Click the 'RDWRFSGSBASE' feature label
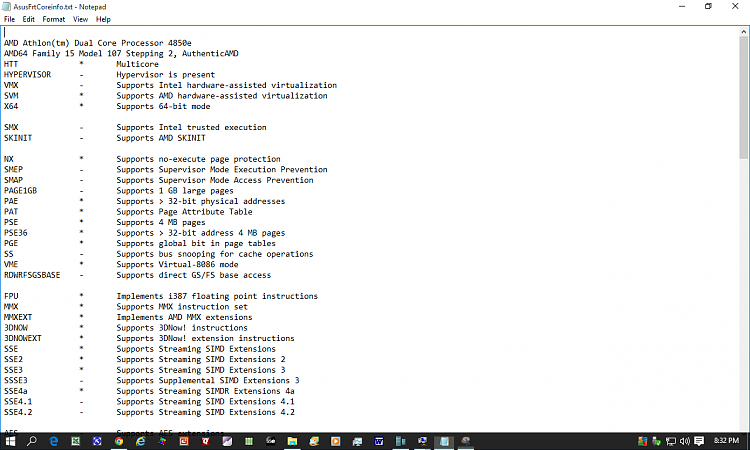 click(x=32, y=275)
